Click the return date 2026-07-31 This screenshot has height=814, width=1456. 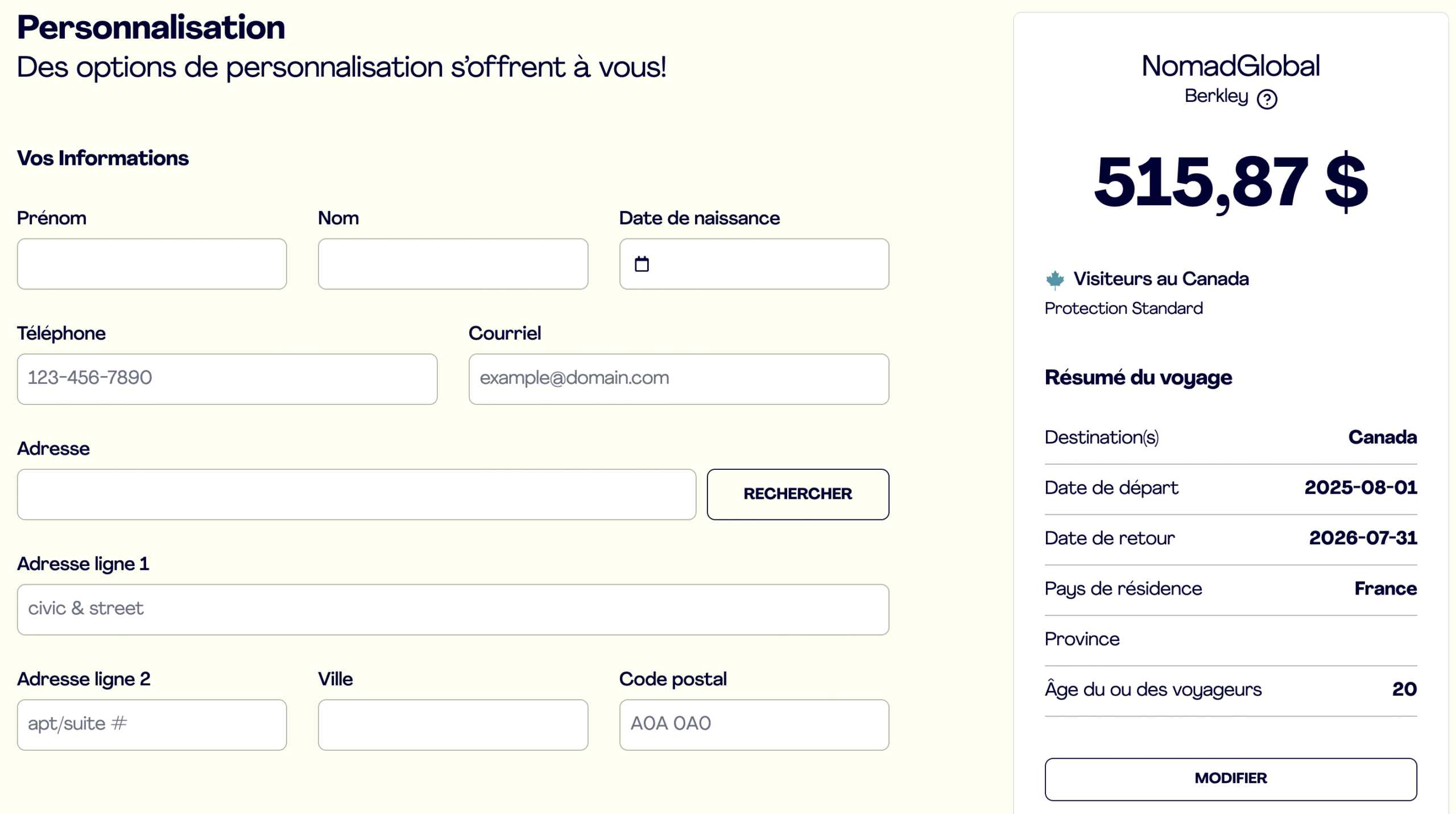1363,538
